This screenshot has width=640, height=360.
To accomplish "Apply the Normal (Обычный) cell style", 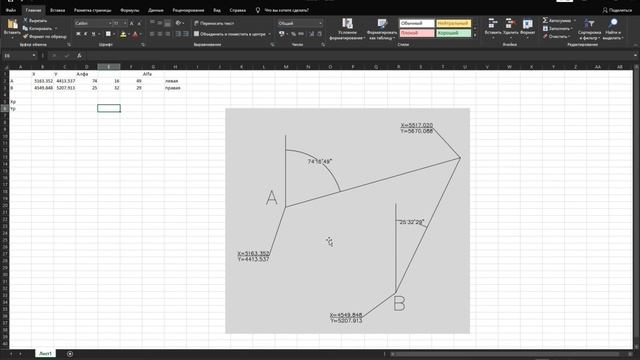I will pyautogui.click(x=417, y=23).
